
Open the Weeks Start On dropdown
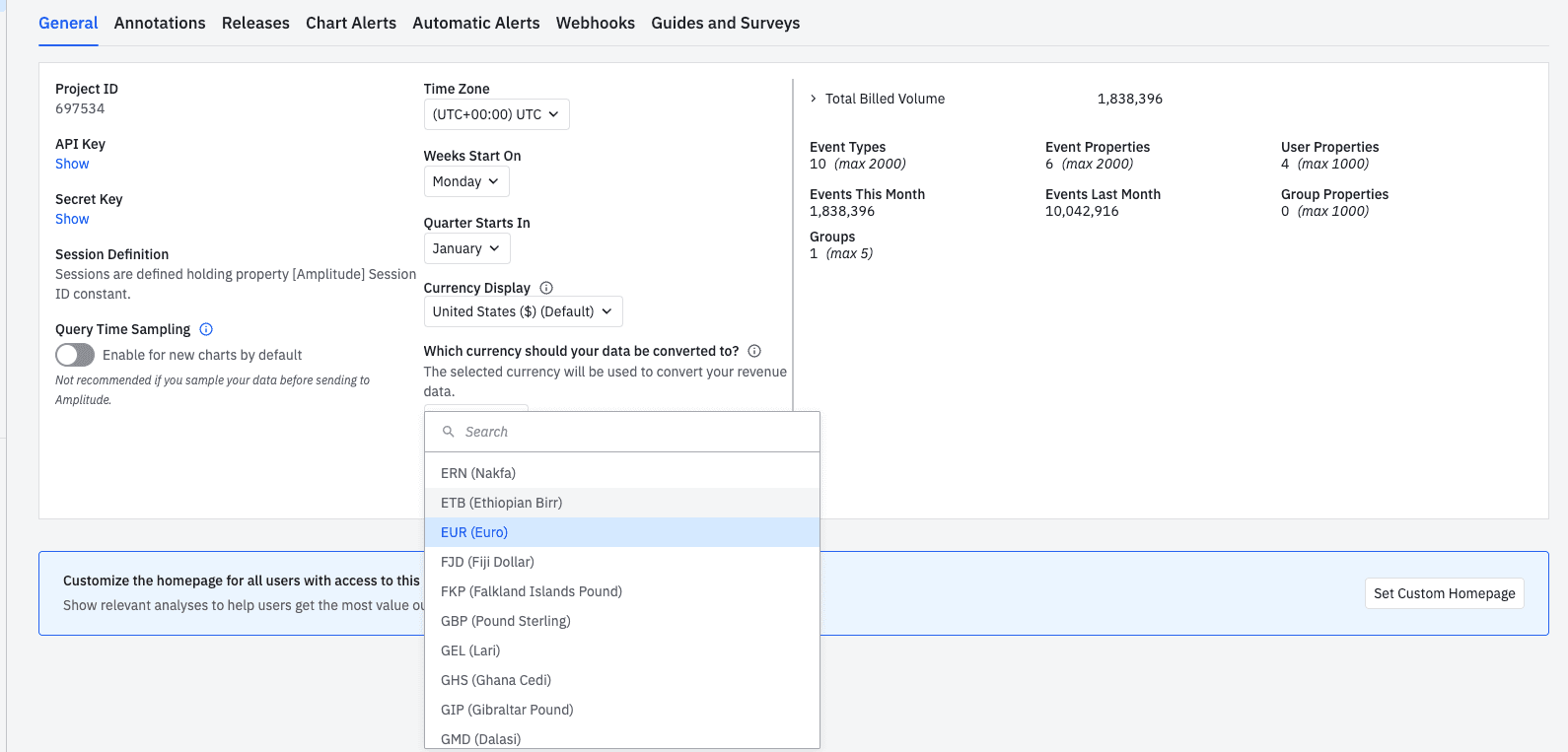pos(465,181)
